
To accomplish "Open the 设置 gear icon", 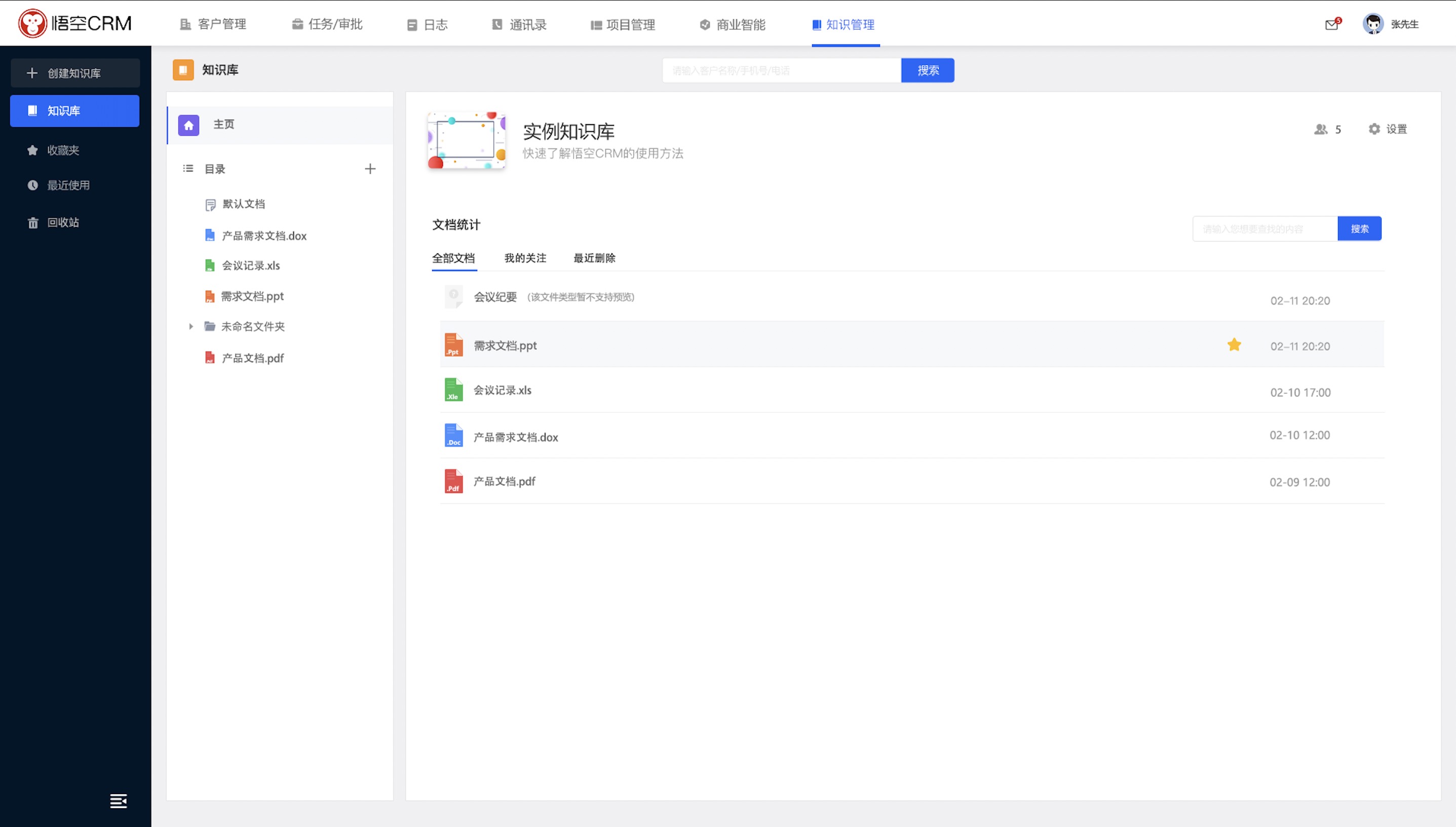I will click(x=1374, y=129).
